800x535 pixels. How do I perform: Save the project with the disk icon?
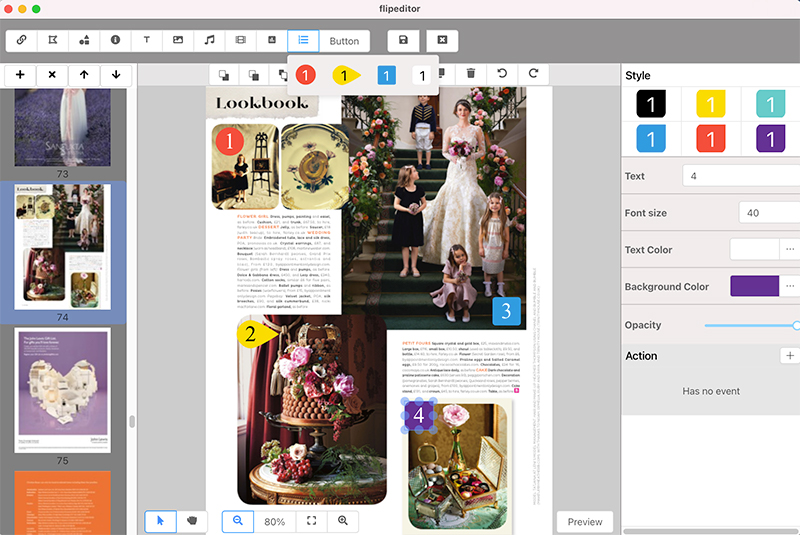[x=403, y=40]
